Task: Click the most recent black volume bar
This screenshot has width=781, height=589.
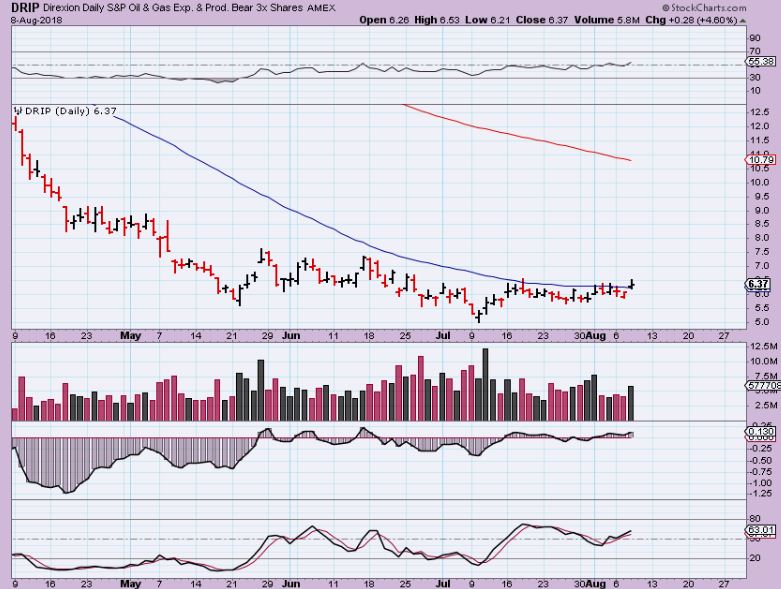Action: pos(631,404)
